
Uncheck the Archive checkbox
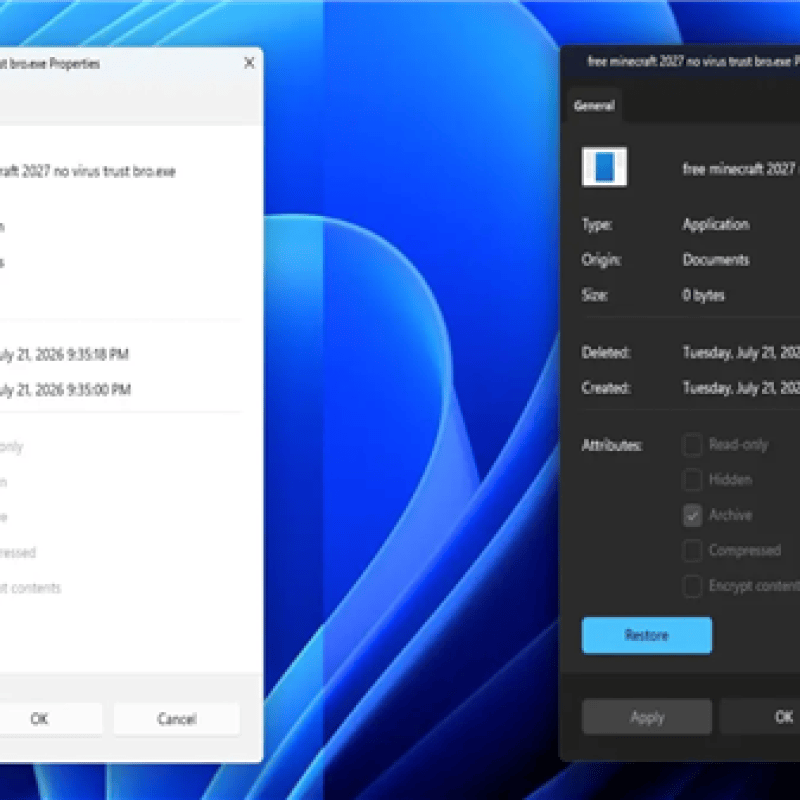pos(692,515)
